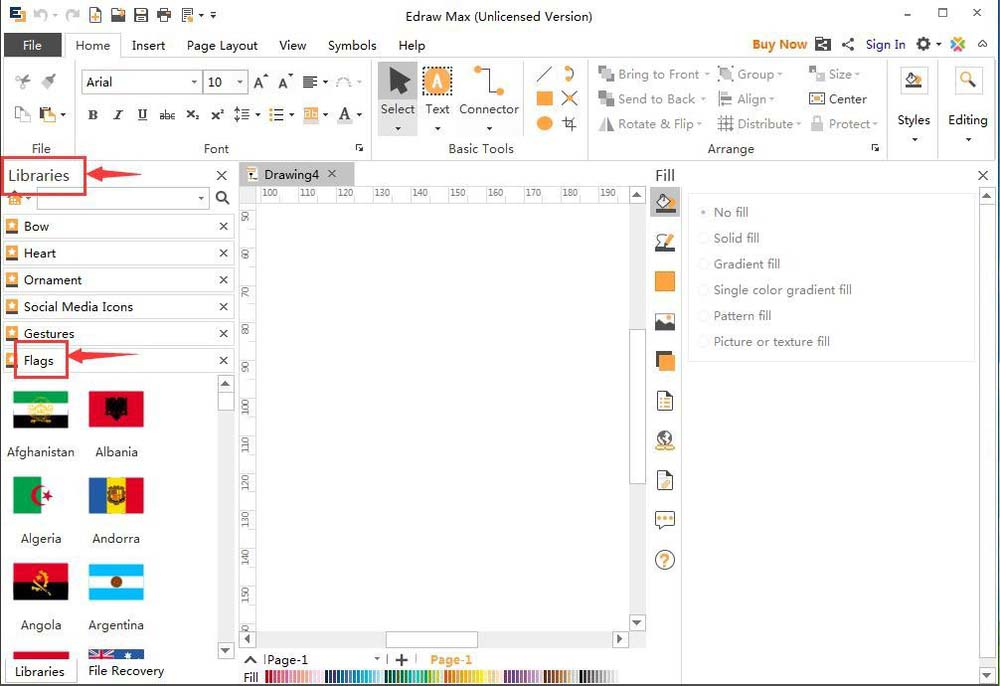The width and height of the screenshot is (1000, 686).
Task: Open the Fill paint bucket panel
Action: 664,203
